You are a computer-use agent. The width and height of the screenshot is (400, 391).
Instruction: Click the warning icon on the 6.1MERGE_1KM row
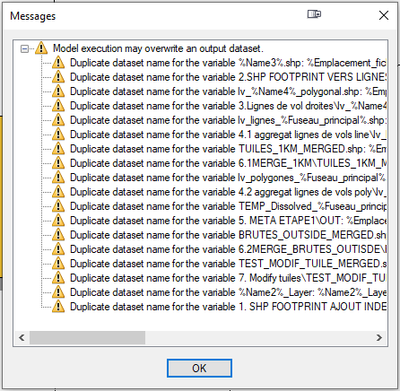[58, 163]
